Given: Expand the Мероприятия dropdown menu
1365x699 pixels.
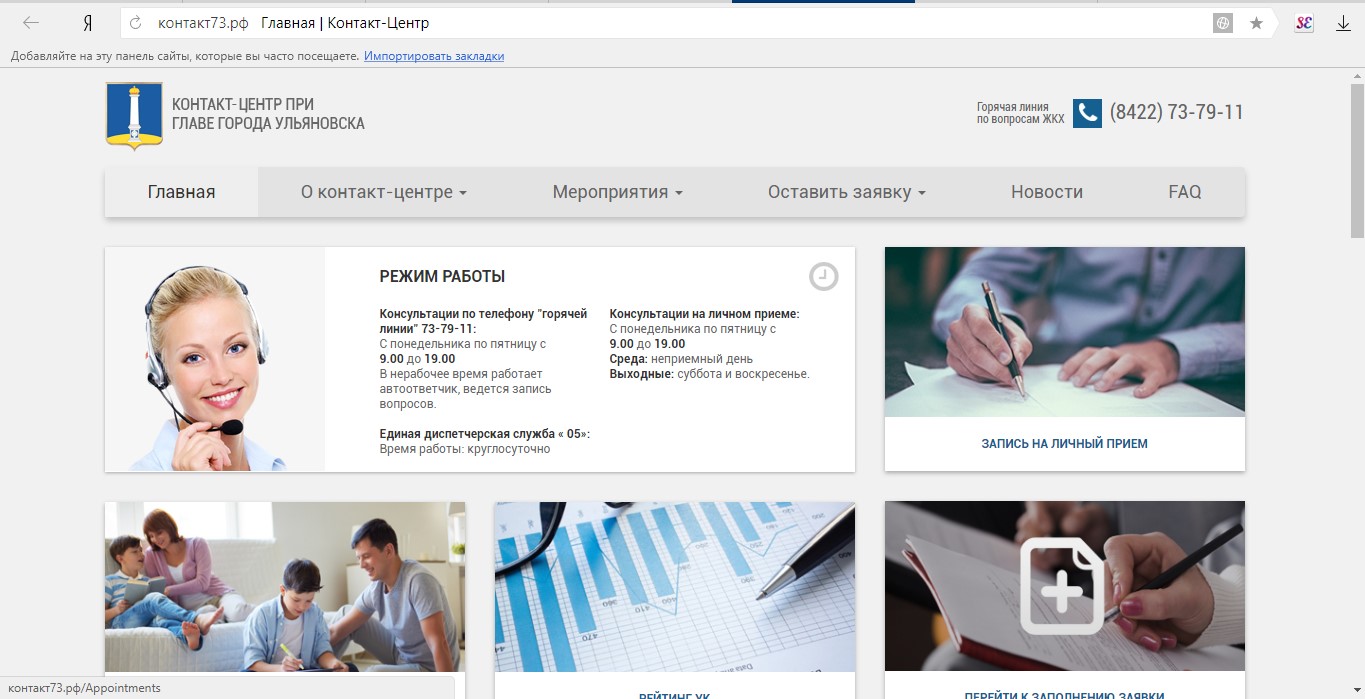Looking at the screenshot, I should (617, 192).
